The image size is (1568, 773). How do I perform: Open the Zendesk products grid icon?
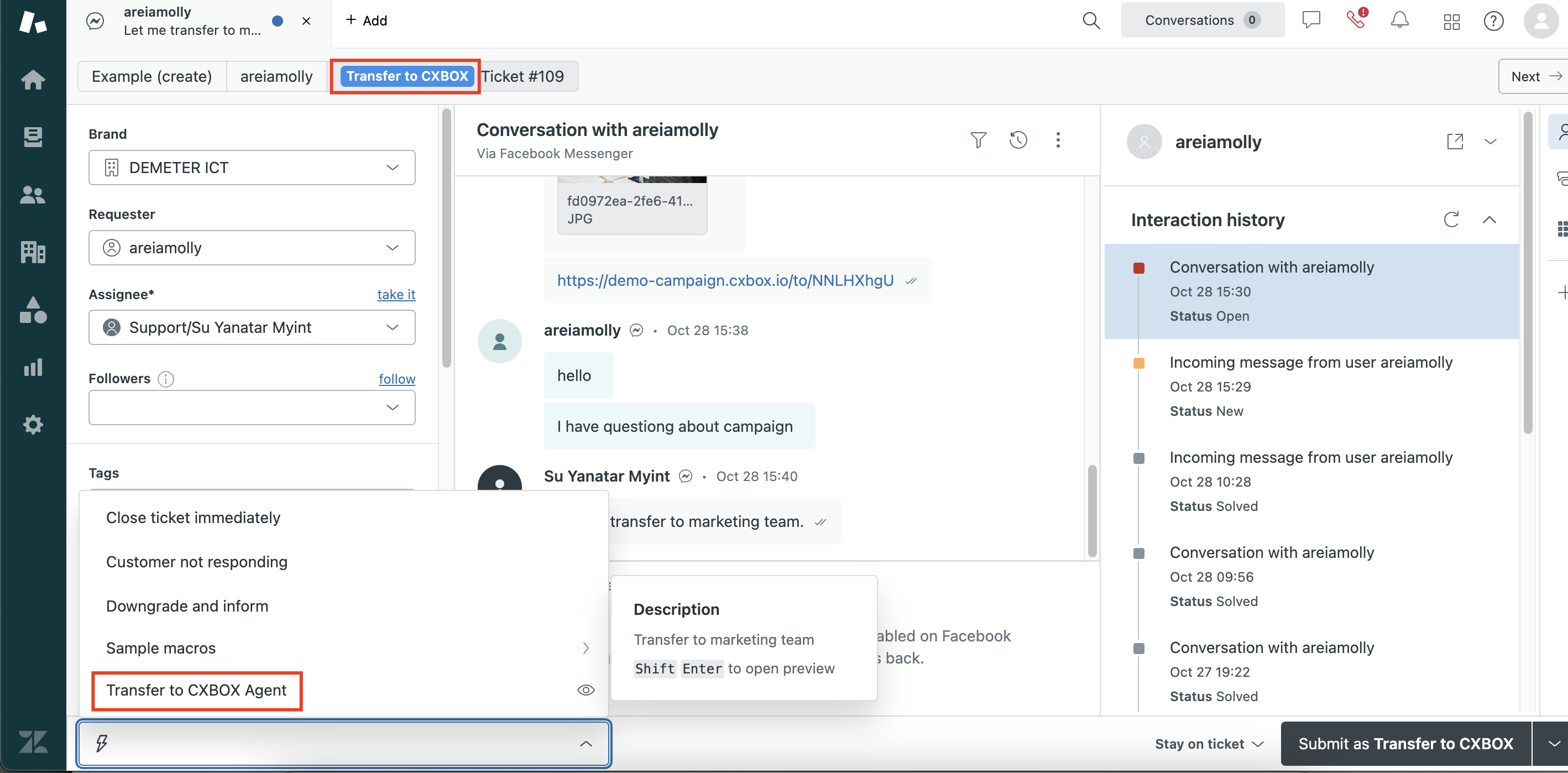point(1451,22)
